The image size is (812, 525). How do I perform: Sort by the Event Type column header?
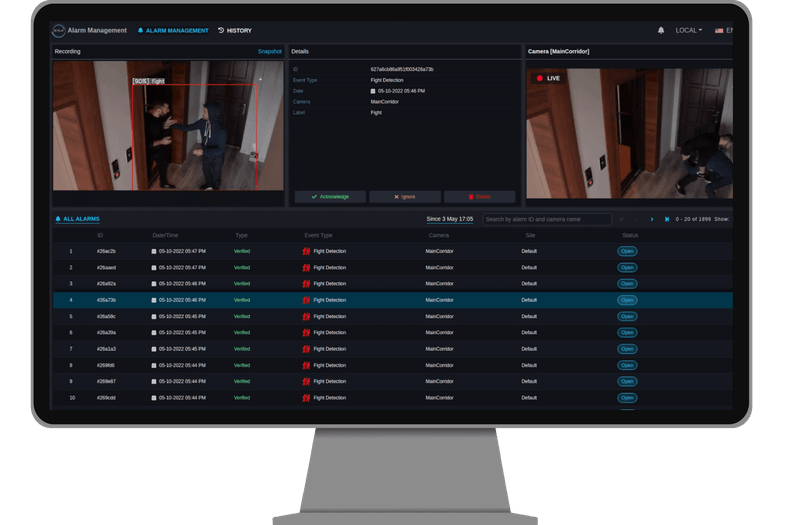[x=318, y=235]
